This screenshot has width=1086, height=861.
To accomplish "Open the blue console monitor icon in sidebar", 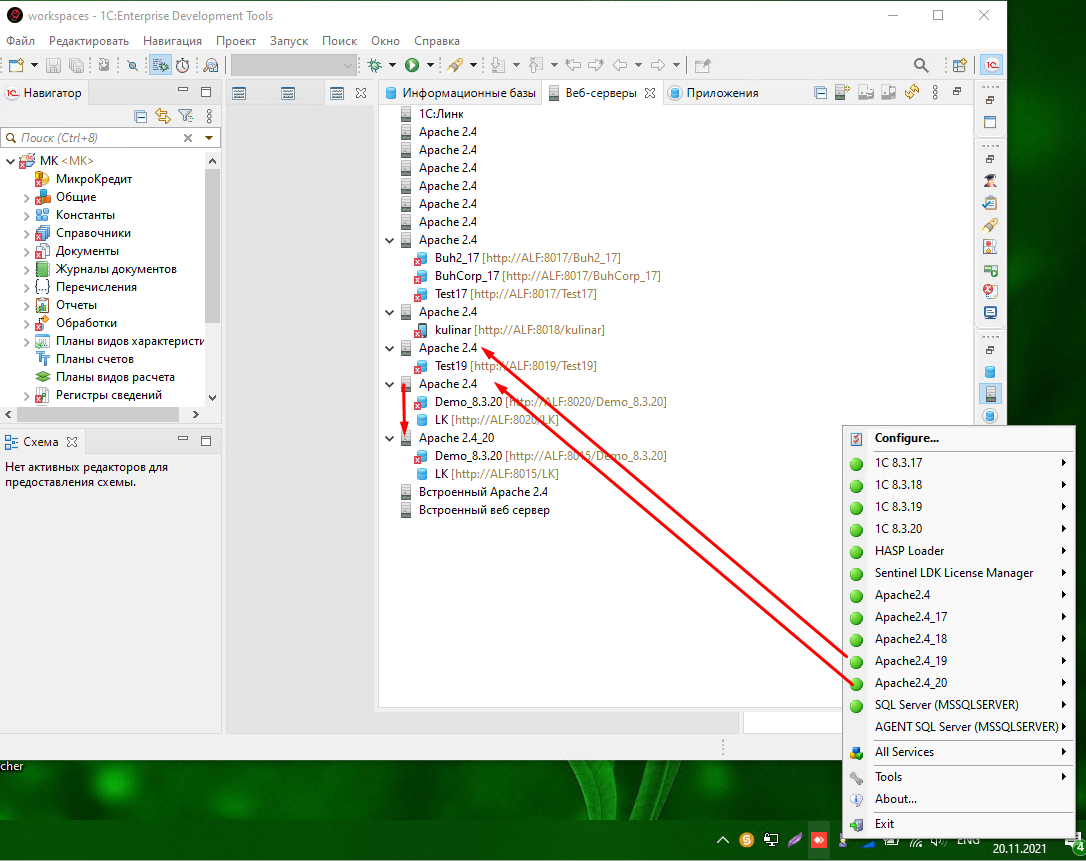I will click(x=990, y=312).
